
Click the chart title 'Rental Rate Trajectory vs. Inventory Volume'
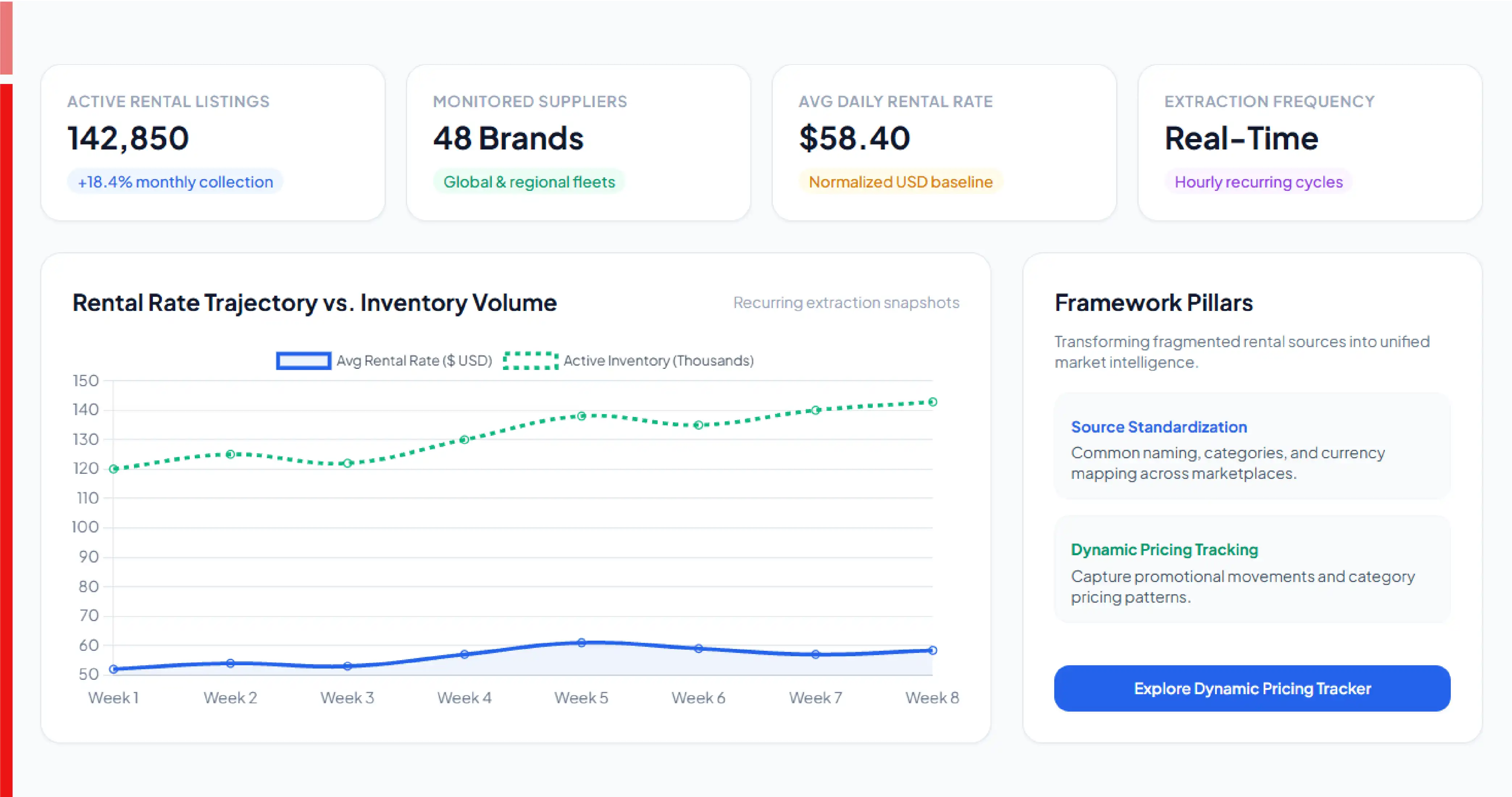click(314, 303)
